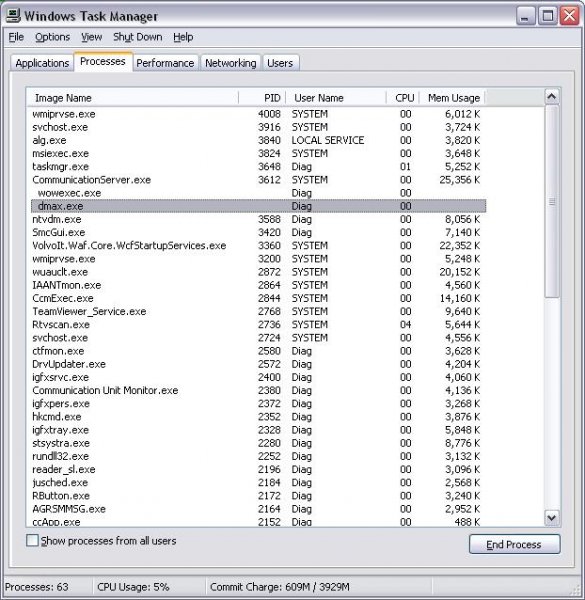Open the Users tab
This screenshot has height=600, width=585.
pyautogui.click(x=280, y=63)
